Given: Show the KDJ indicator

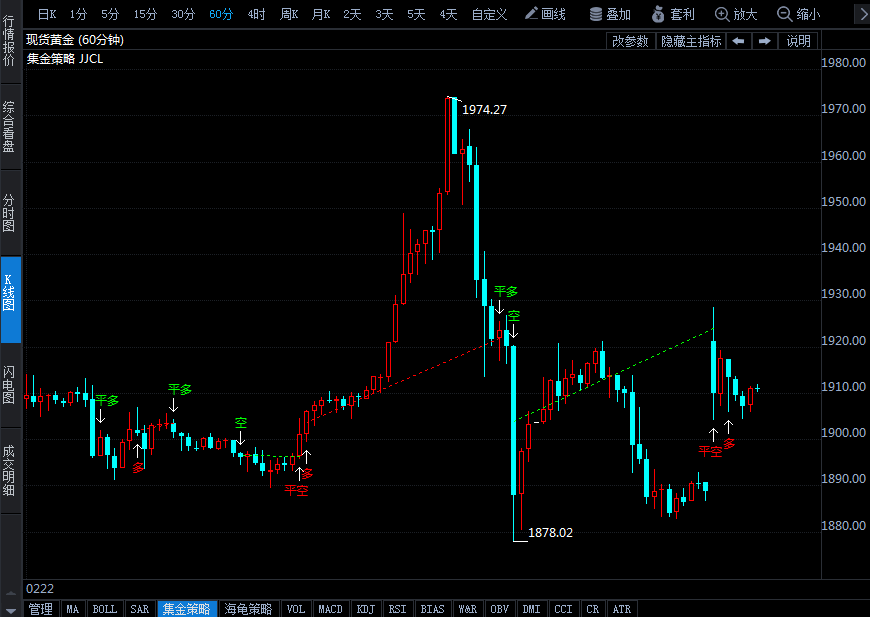Looking at the screenshot, I should pos(366,609).
